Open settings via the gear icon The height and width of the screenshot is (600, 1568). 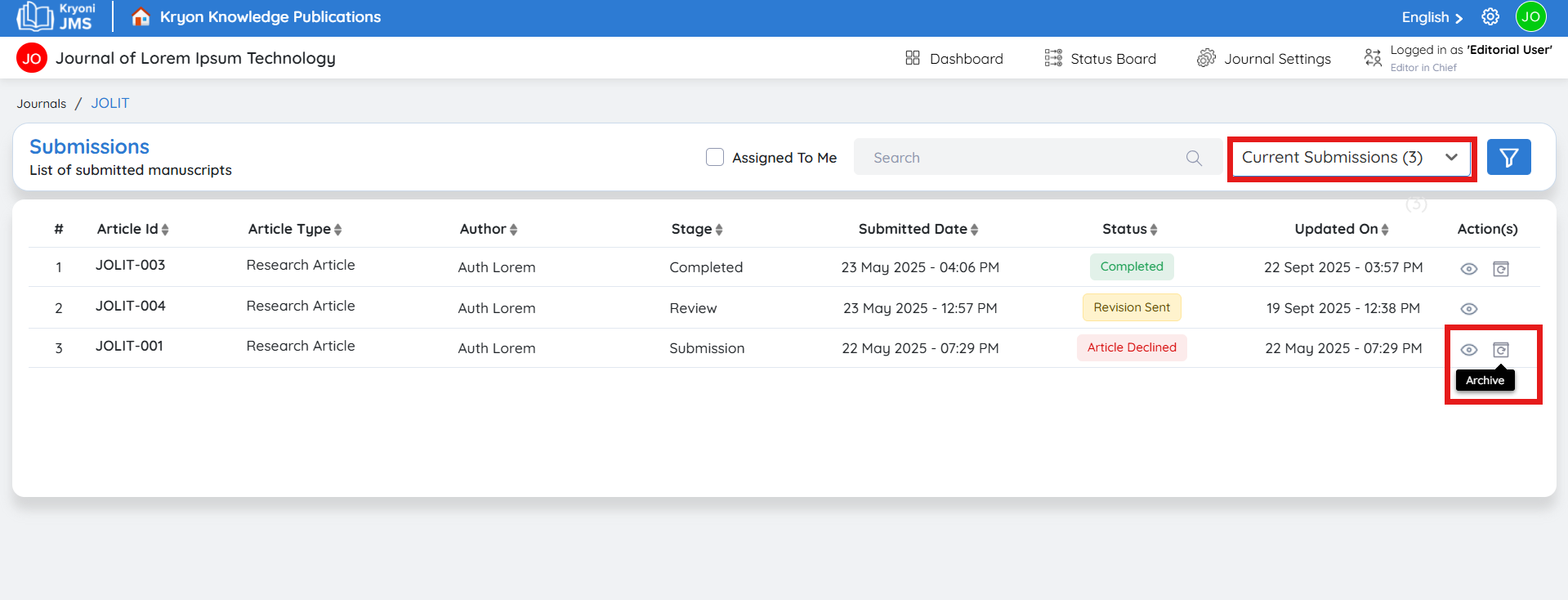point(1490,17)
